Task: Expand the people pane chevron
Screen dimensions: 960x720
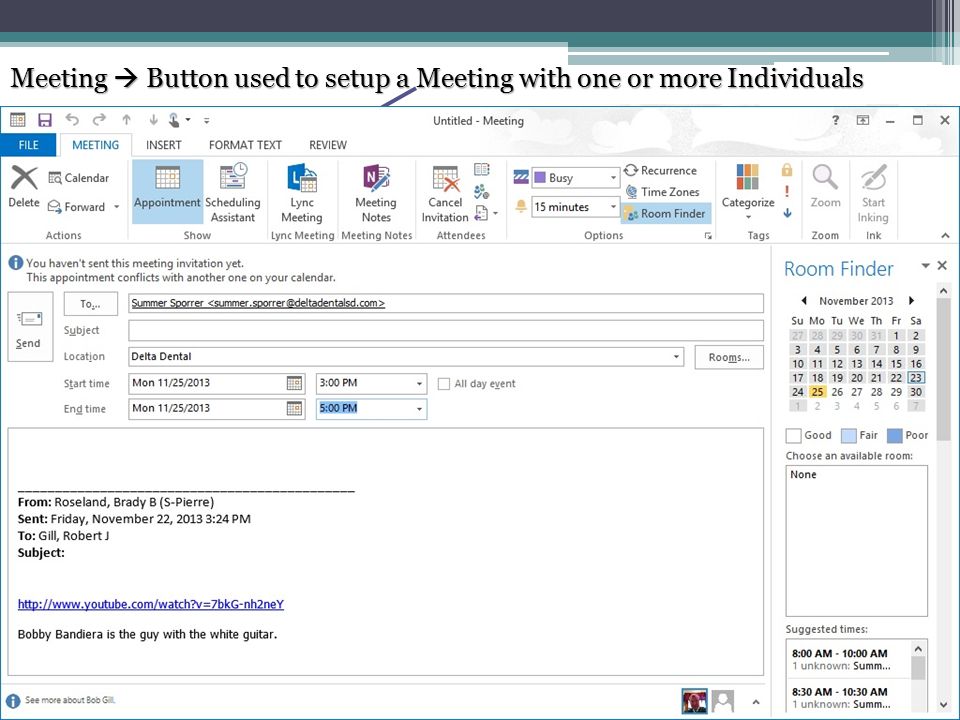Action: coord(756,702)
